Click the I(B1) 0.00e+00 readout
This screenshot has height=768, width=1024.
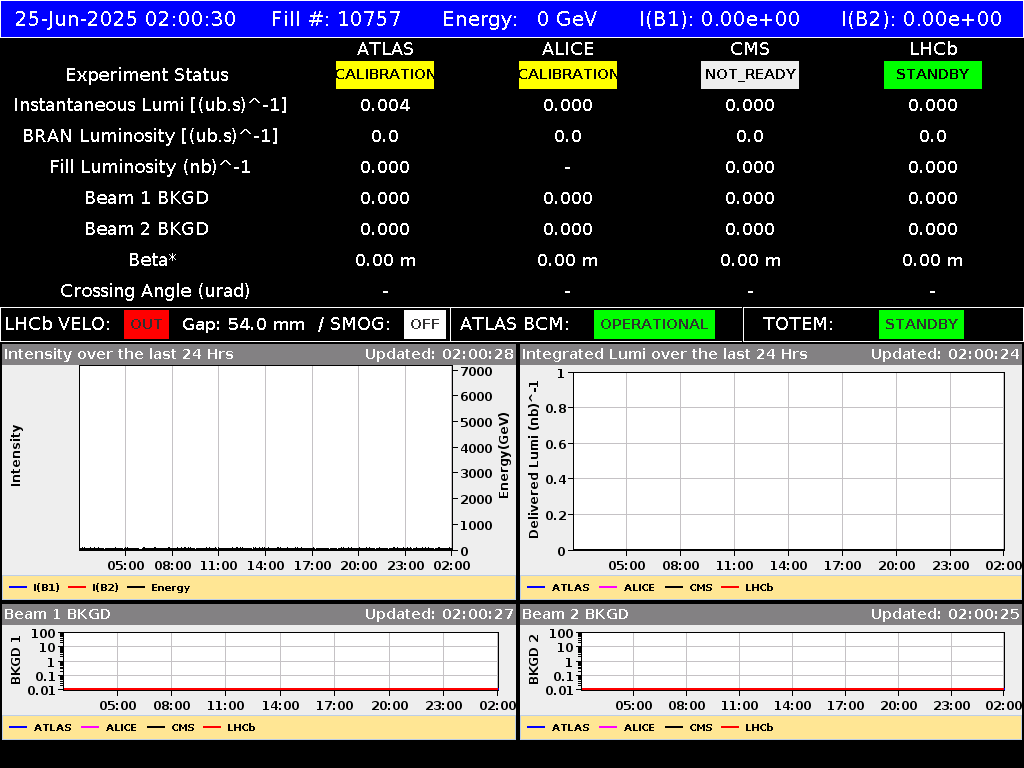[720, 19]
